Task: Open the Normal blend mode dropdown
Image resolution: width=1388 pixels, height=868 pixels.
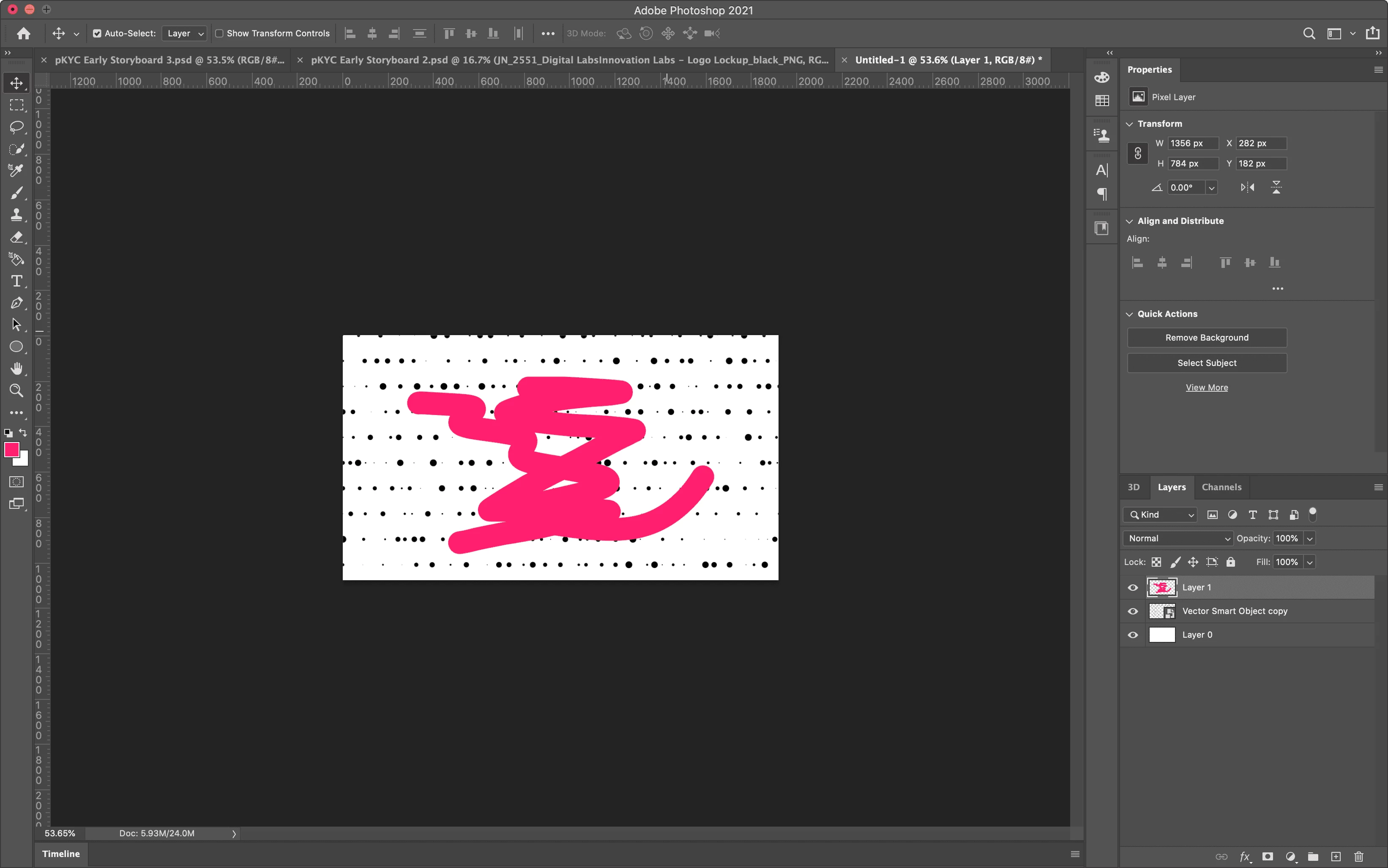Action: pos(1178,538)
